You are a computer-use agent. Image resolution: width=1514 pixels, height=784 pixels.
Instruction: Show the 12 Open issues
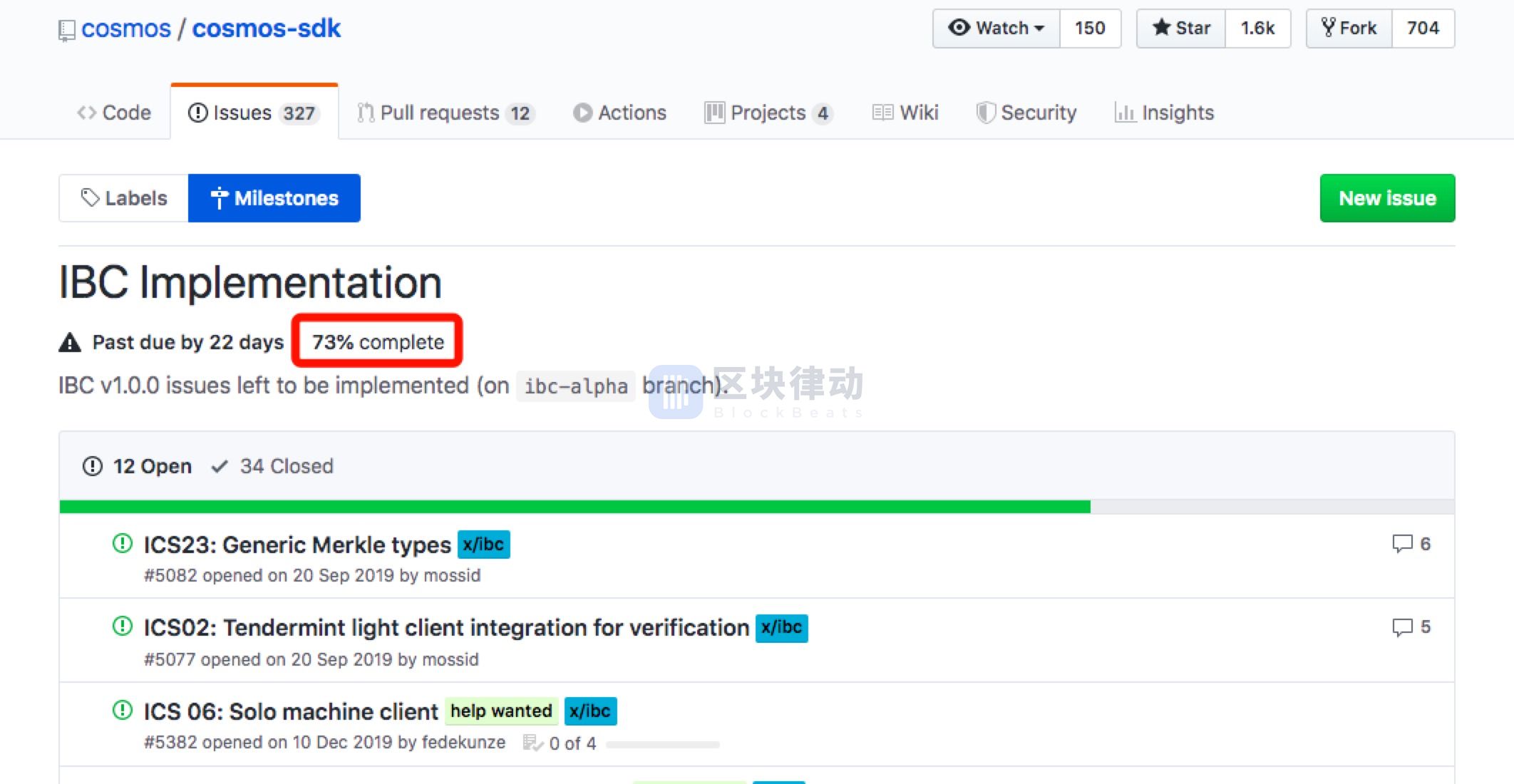(138, 466)
